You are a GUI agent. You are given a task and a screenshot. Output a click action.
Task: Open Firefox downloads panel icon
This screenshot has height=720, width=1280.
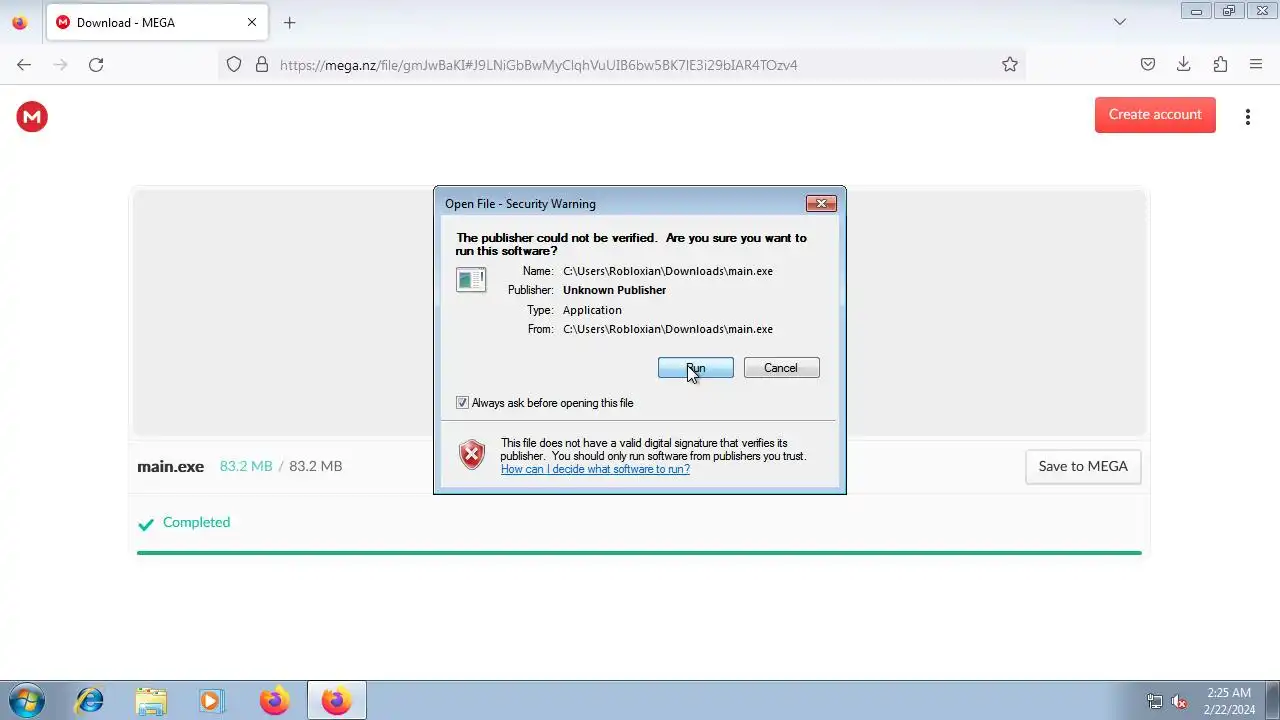point(1184,65)
